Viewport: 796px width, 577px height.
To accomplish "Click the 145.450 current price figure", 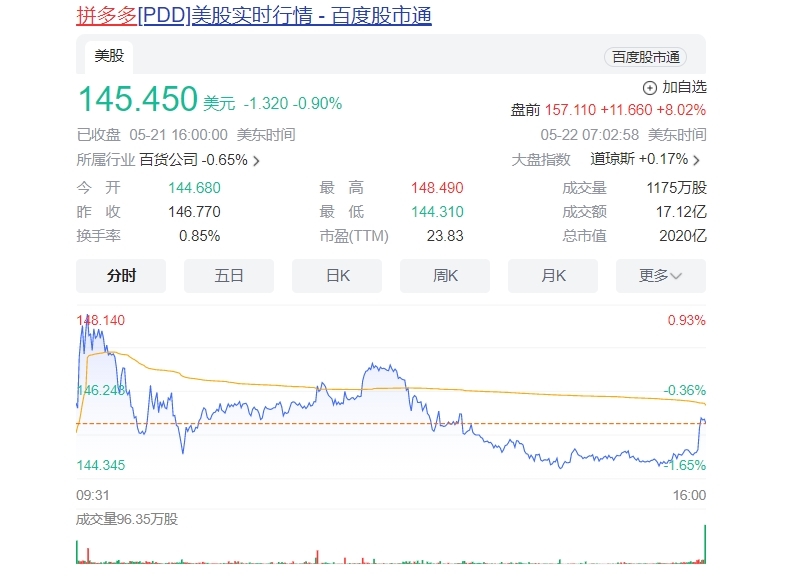I will point(138,98).
